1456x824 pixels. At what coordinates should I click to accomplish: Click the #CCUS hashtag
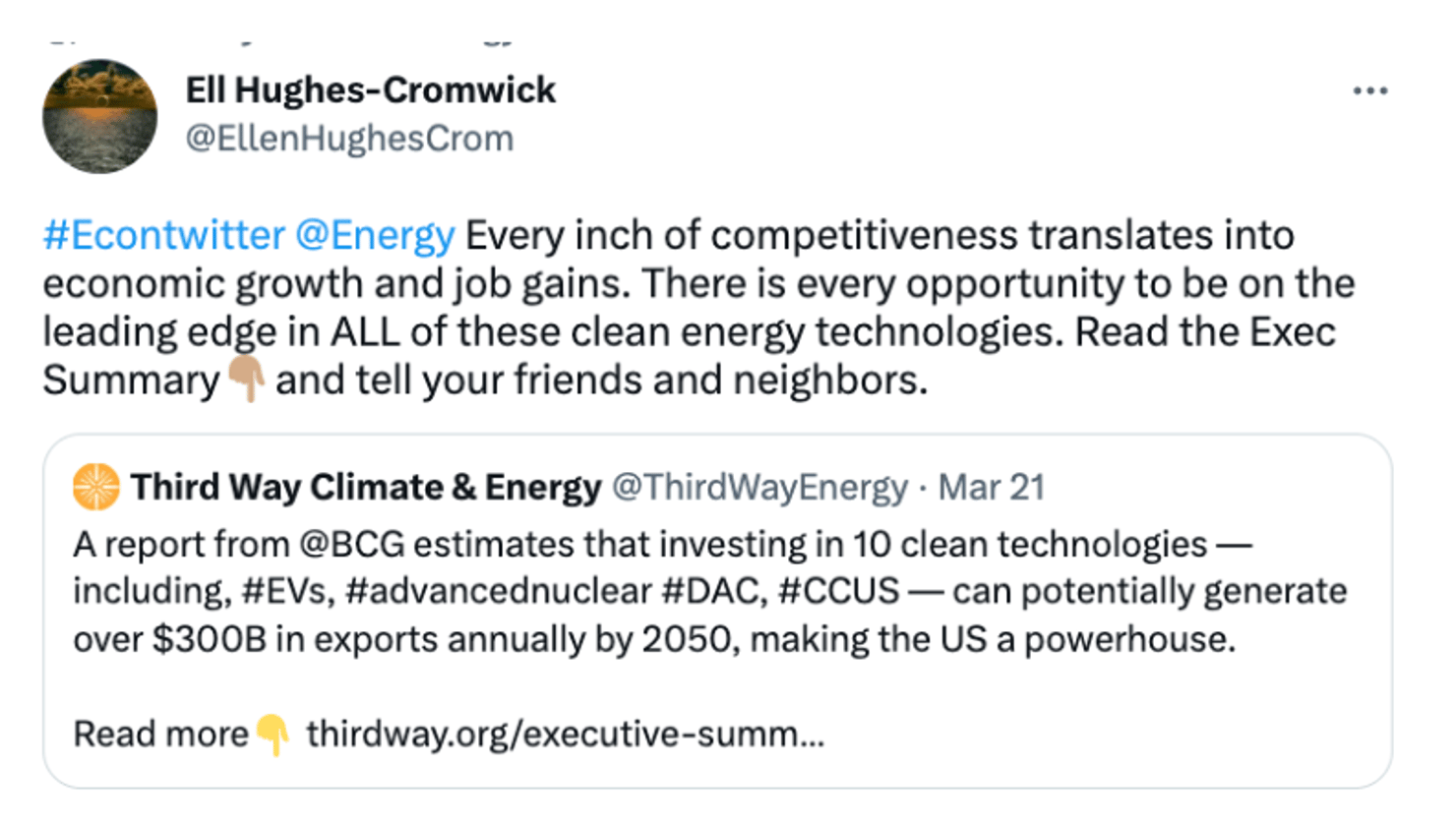(838, 591)
